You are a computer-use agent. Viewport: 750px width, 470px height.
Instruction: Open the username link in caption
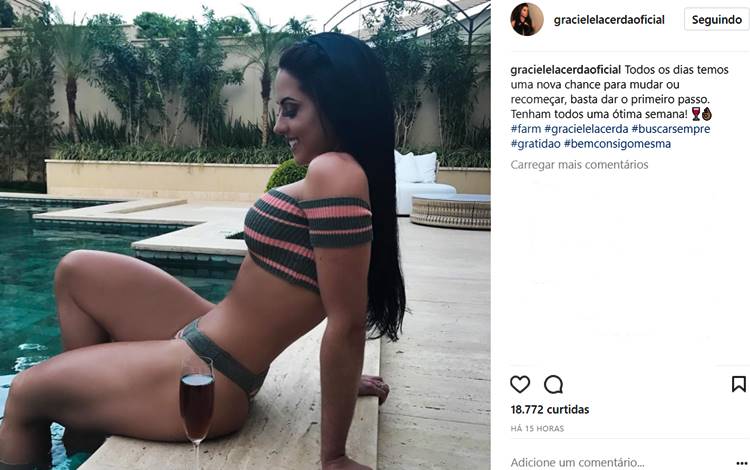point(565,69)
